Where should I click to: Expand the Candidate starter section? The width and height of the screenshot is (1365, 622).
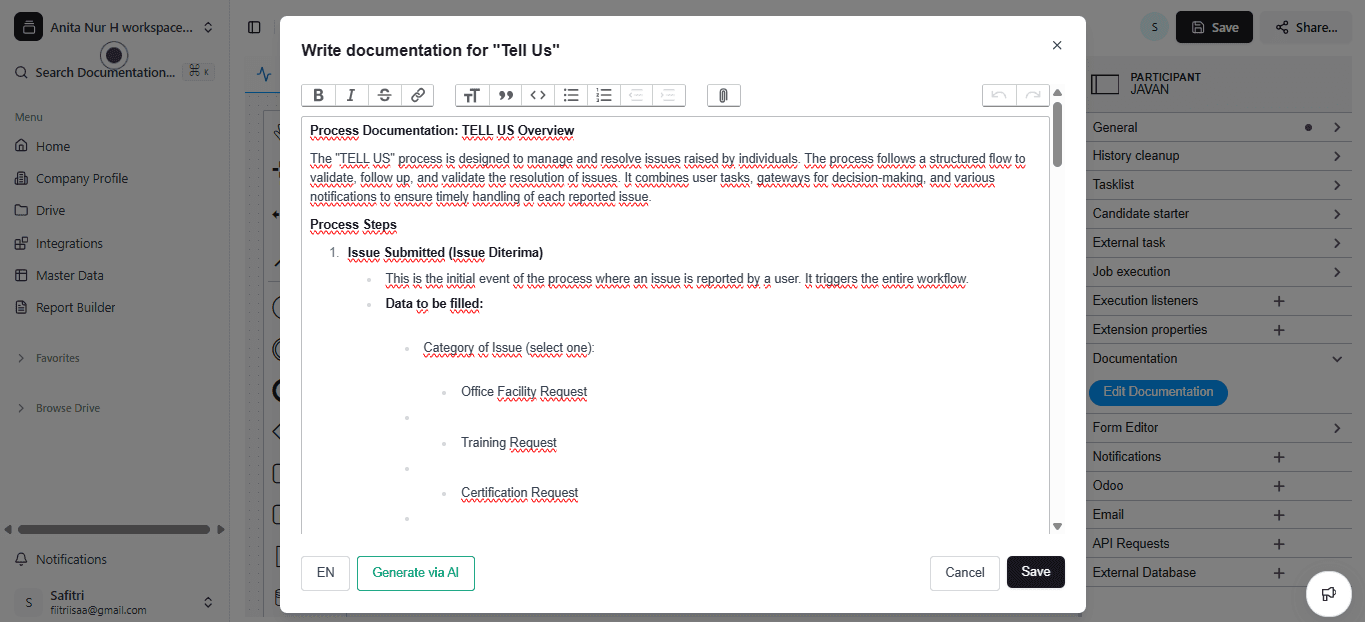(x=1218, y=213)
